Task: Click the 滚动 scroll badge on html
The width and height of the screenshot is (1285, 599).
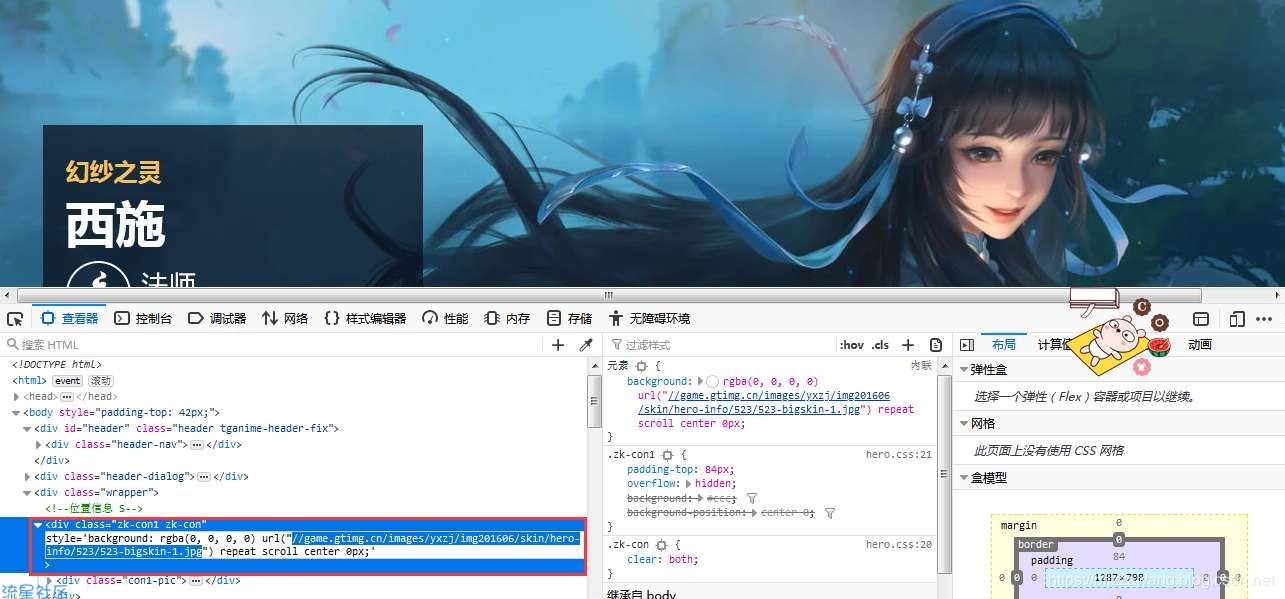Action: point(100,380)
